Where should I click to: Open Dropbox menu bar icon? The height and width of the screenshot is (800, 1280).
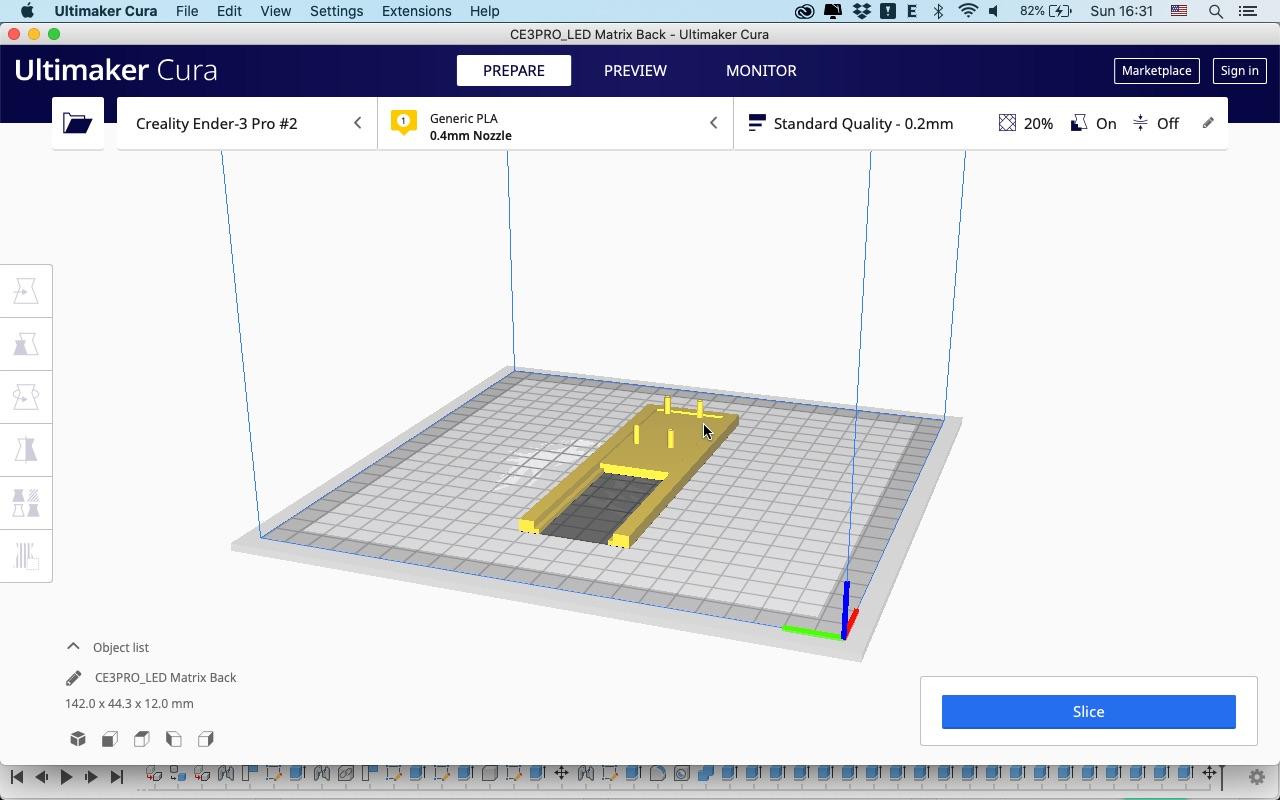click(x=861, y=11)
